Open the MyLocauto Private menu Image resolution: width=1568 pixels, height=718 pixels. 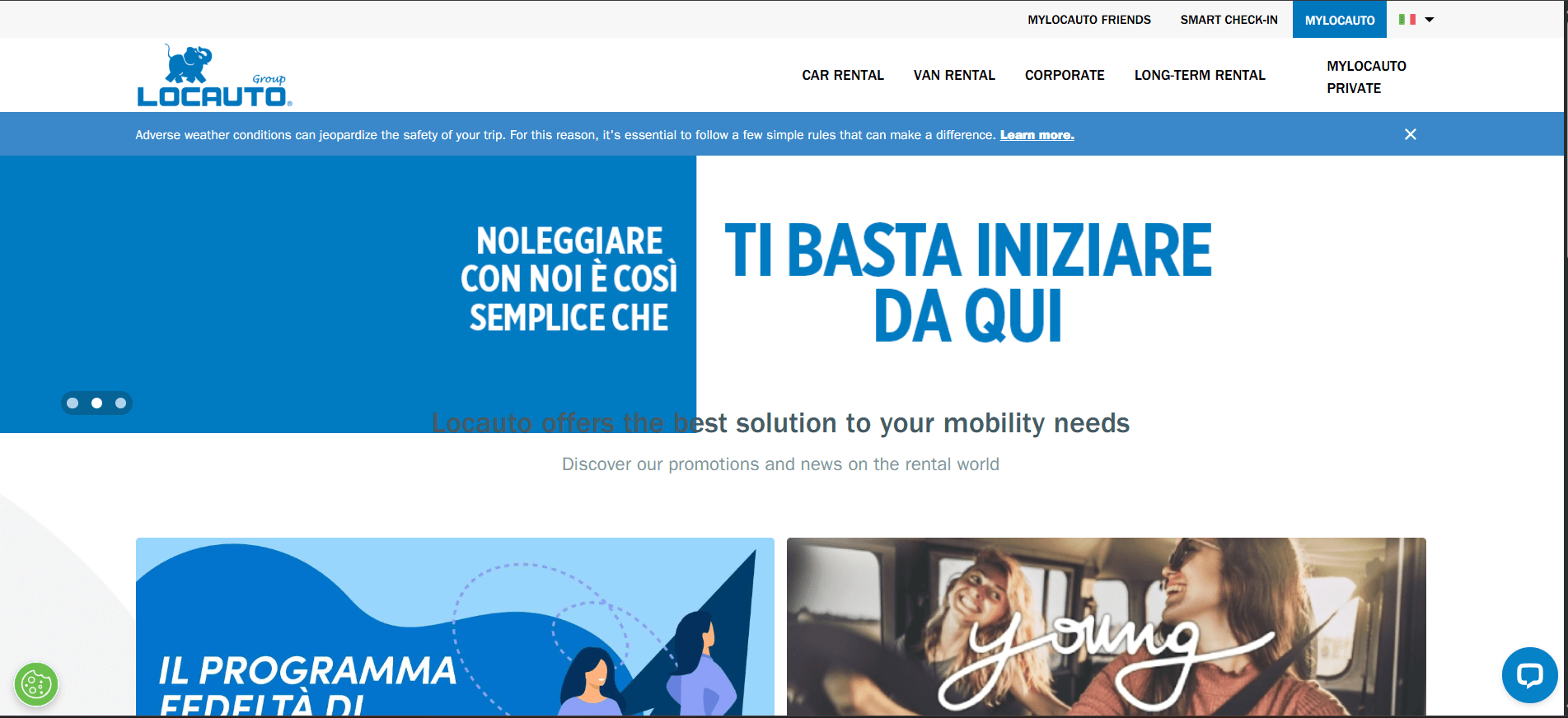tap(1366, 77)
